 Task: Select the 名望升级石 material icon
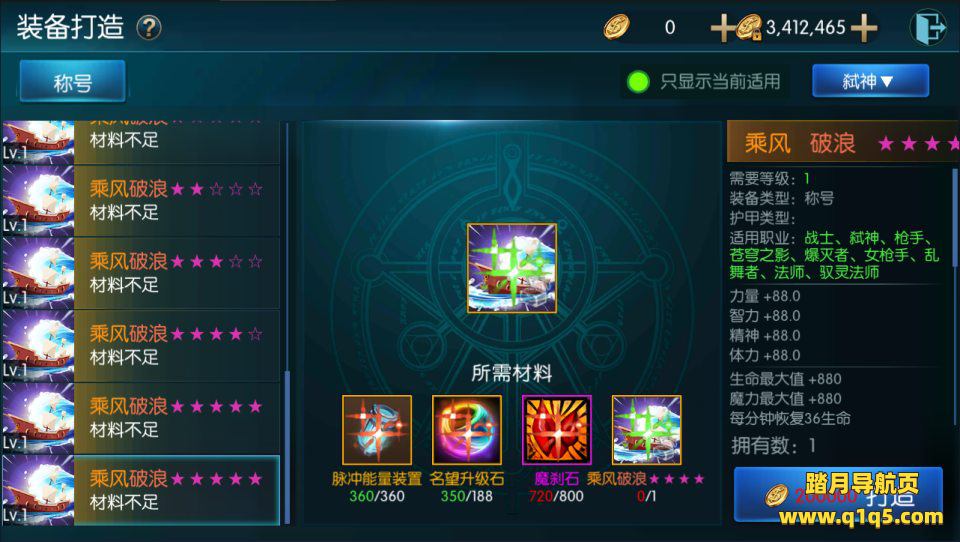tap(467, 430)
